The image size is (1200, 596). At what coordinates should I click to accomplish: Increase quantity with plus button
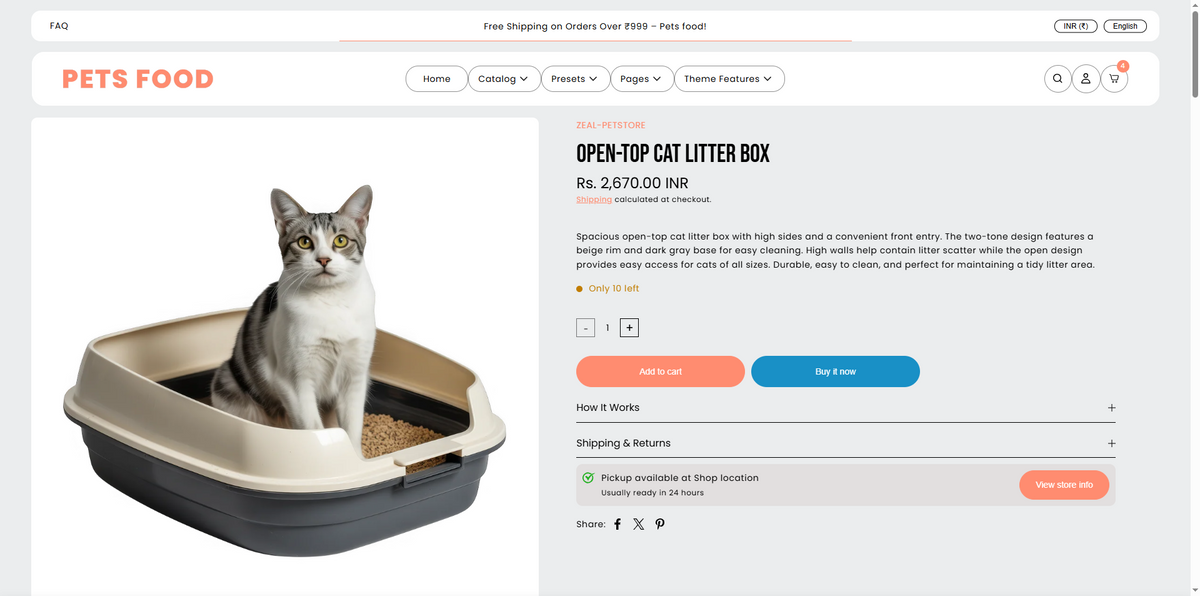point(629,327)
